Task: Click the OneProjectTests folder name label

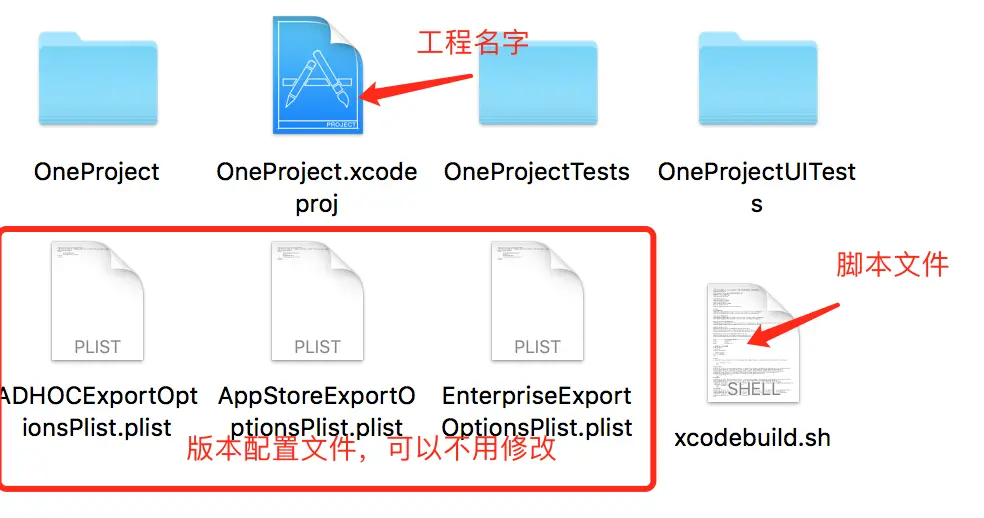Action: (x=537, y=171)
